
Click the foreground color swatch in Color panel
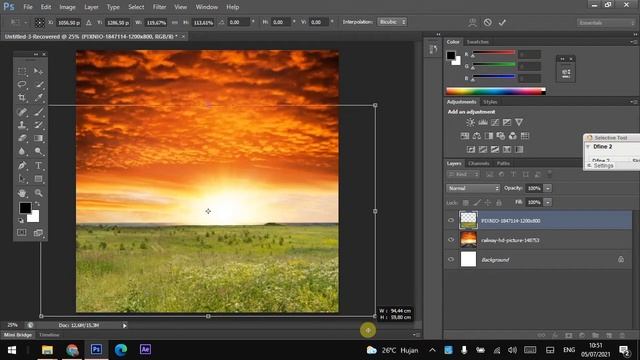pyautogui.click(x=451, y=56)
